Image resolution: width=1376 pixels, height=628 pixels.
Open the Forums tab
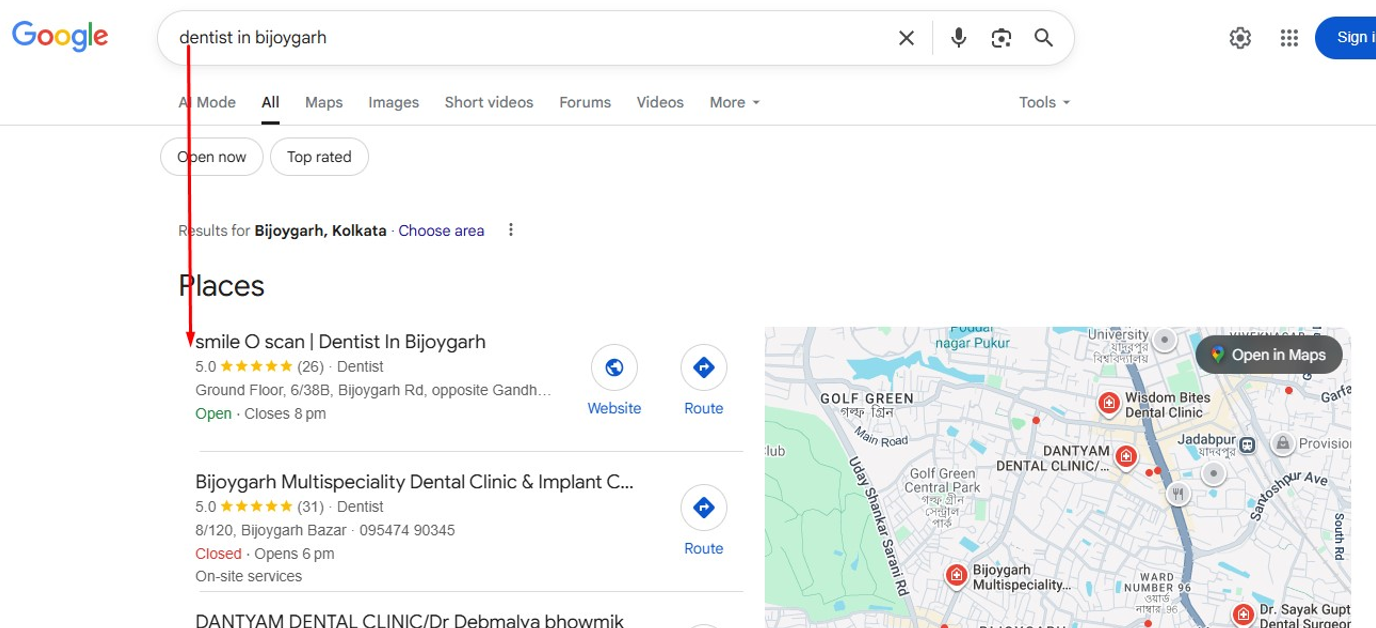(x=585, y=102)
